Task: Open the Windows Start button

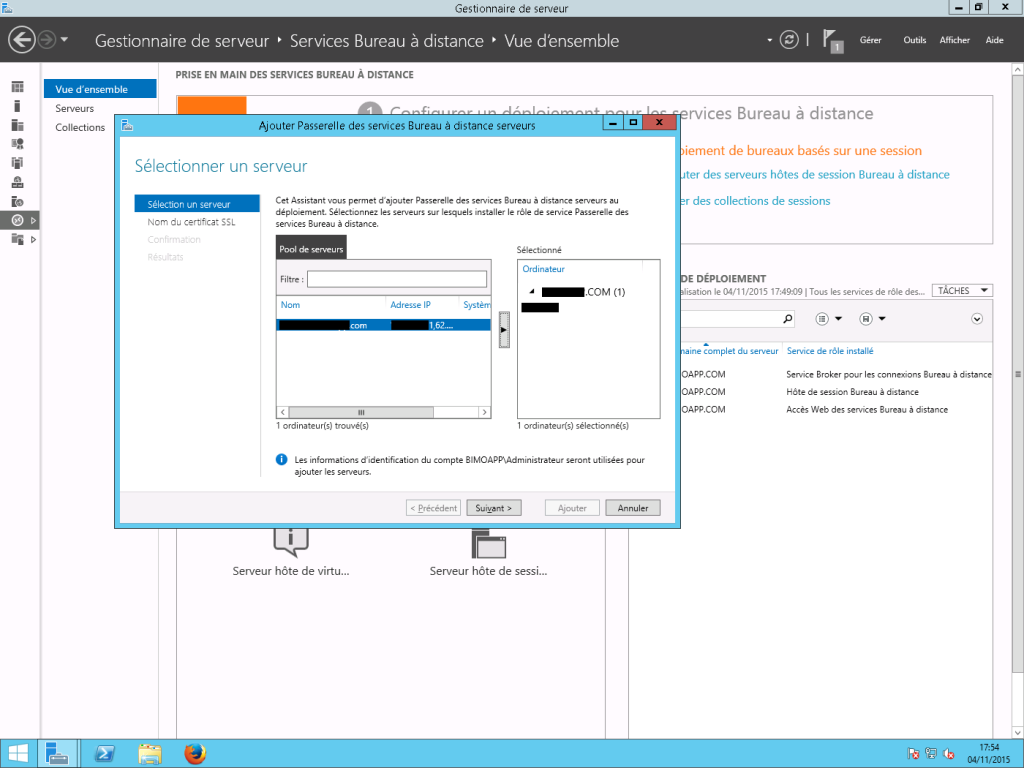Action: [x=18, y=753]
